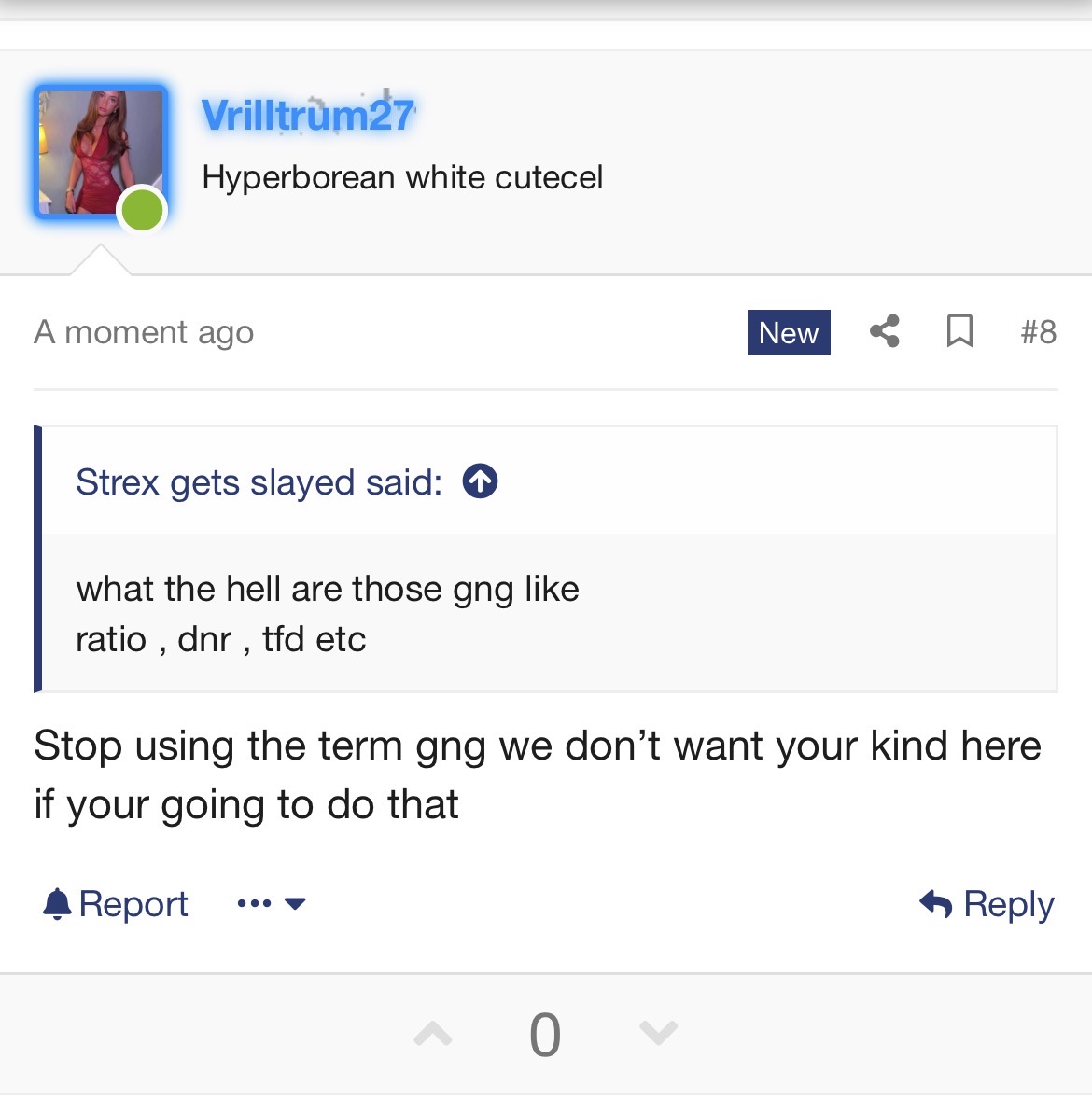The height and width of the screenshot is (1115, 1092).
Task: Expand the quoted message block content
Action: (x=549, y=613)
